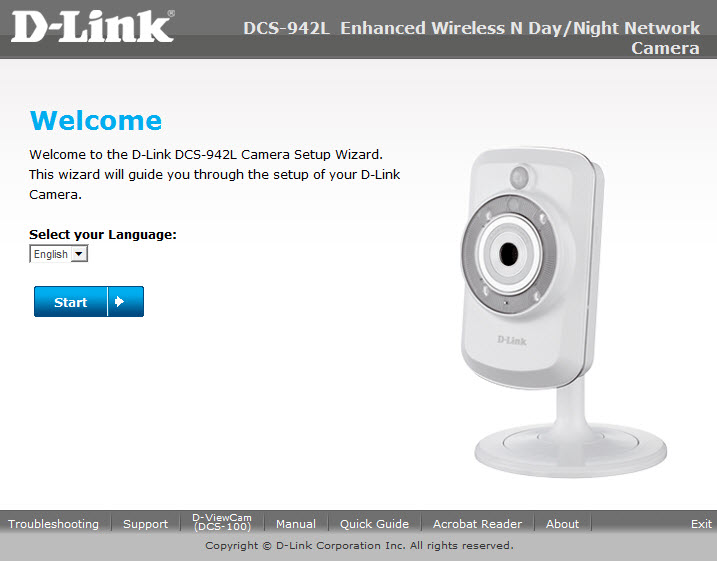Open the Manual

296,524
